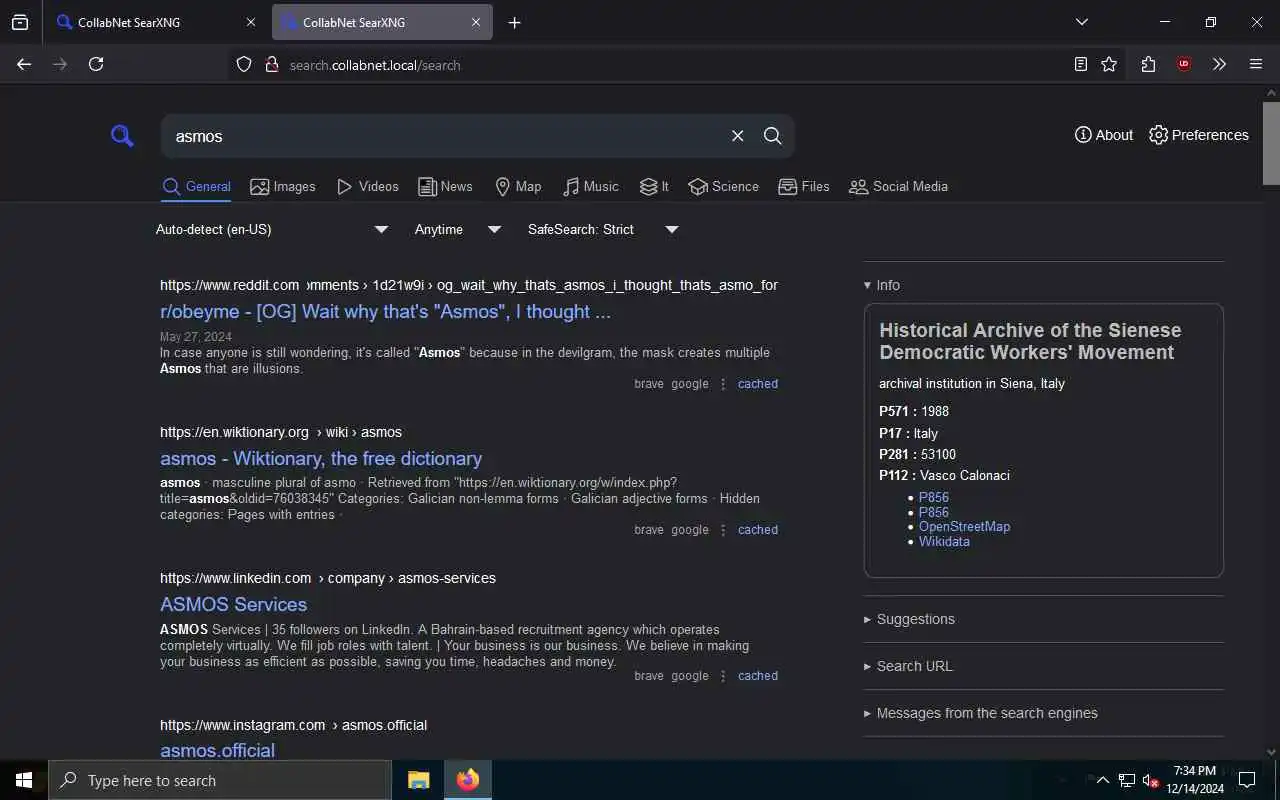1280x800 pixels.
Task: Submit search with magnifier button
Action: pos(773,136)
